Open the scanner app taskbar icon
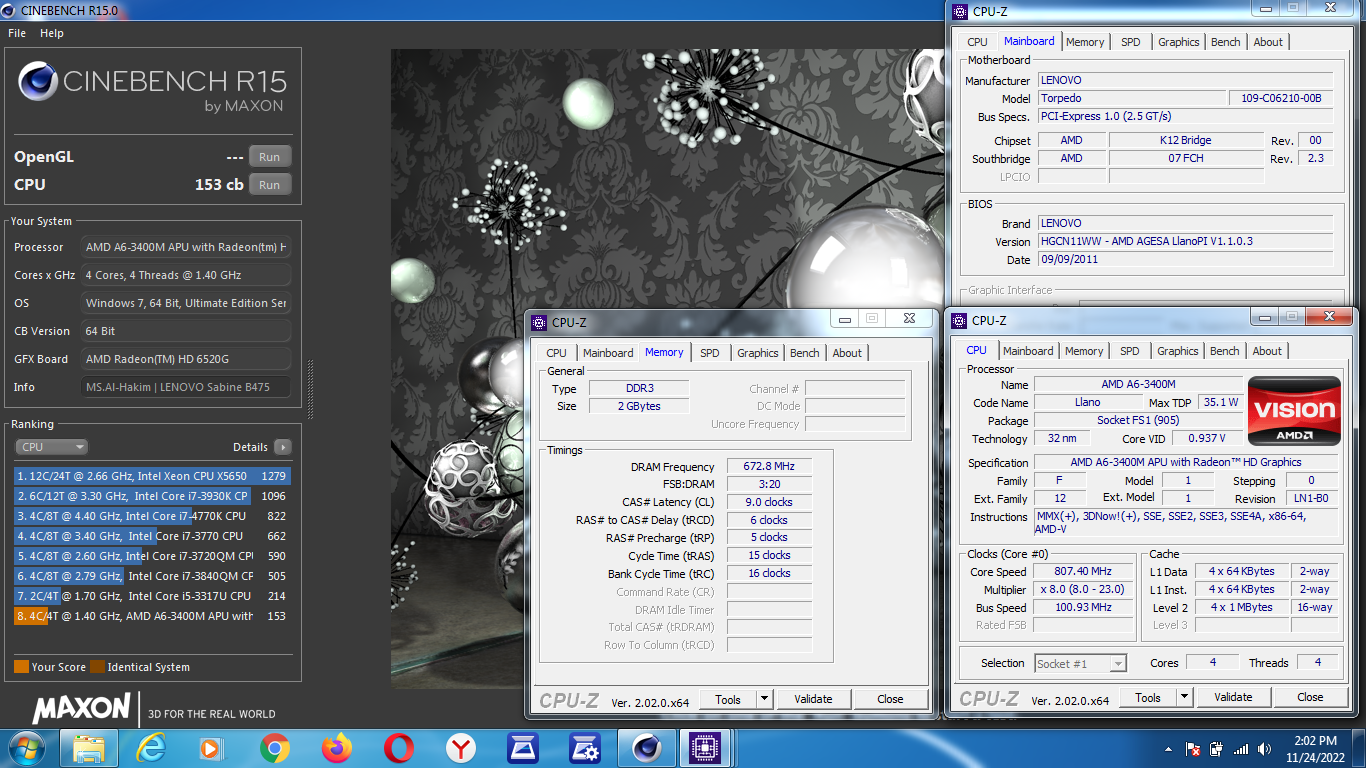Image resolution: width=1366 pixels, height=768 pixels. click(x=523, y=748)
